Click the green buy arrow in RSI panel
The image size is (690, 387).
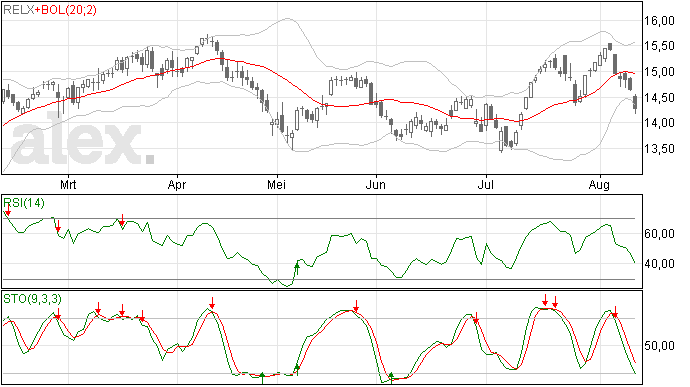coord(297,268)
